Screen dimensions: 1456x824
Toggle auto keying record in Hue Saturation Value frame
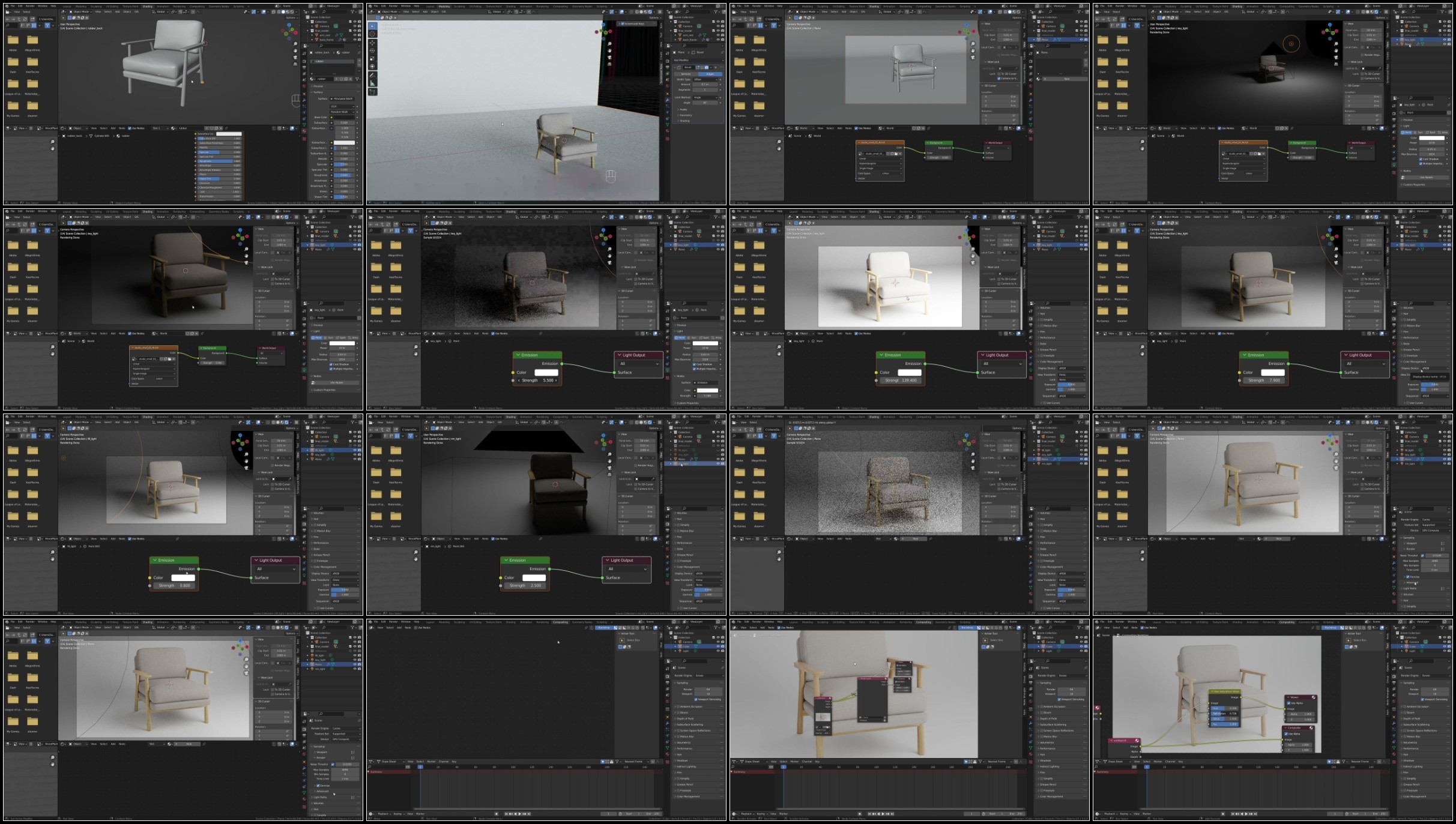(x=1223, y=814)
